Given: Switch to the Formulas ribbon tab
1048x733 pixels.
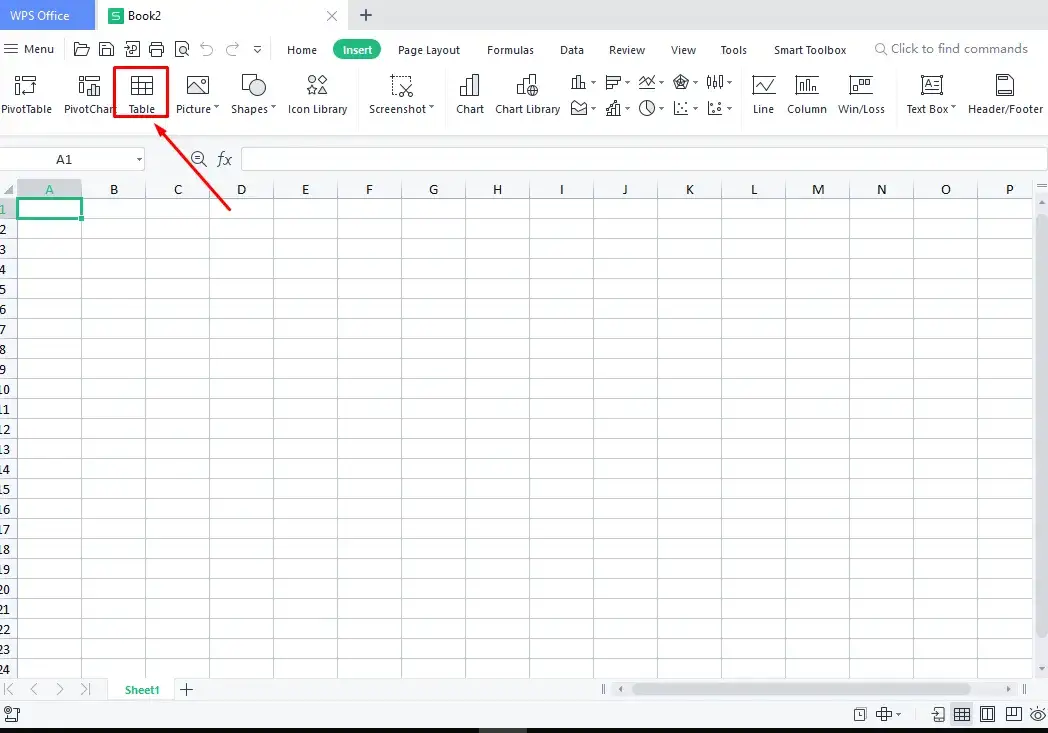Looking at the screenshot, I should [510, 49].
